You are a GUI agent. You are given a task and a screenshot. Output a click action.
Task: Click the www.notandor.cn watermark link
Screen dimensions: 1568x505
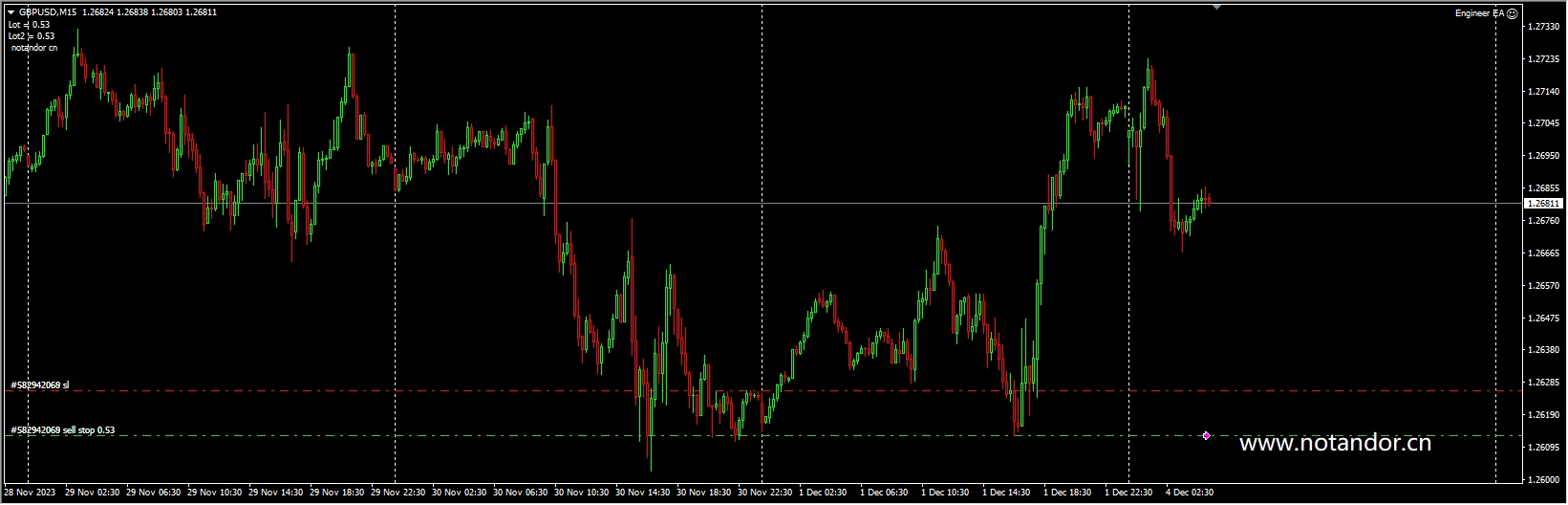tap(1334, 443)
